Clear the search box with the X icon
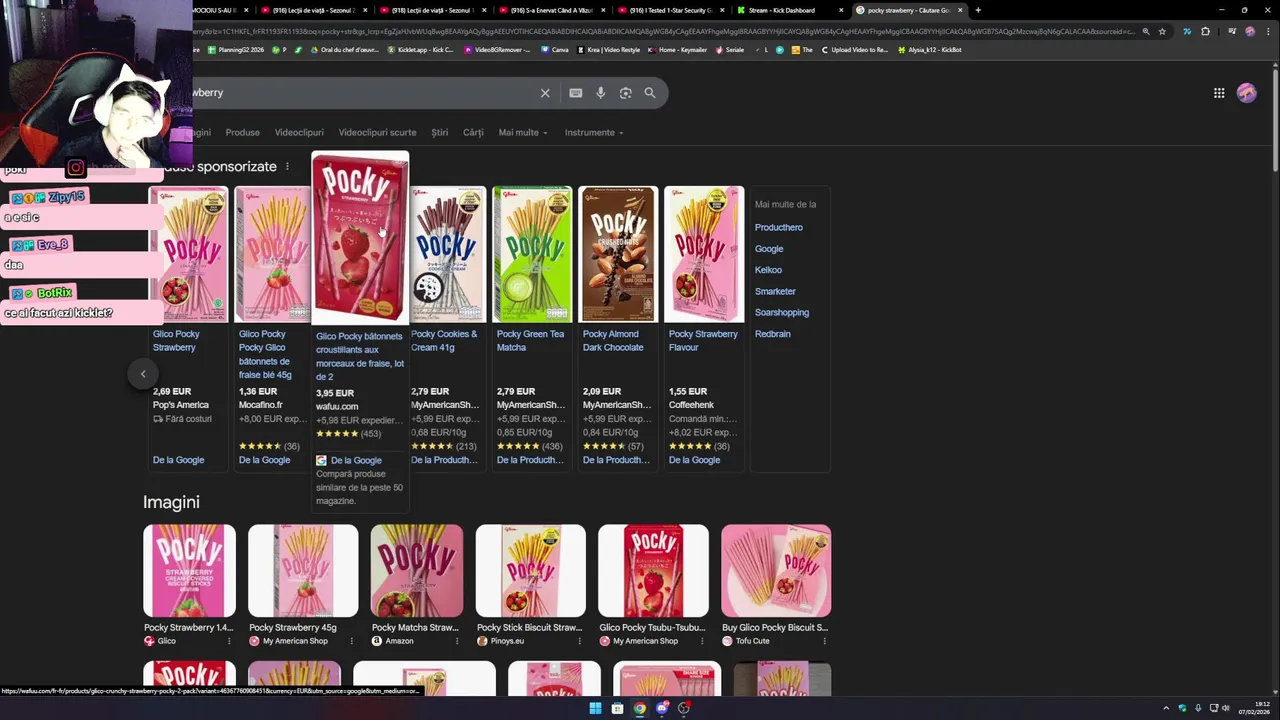Viewport: 1280px width, 720px height. tap(545, 93)
